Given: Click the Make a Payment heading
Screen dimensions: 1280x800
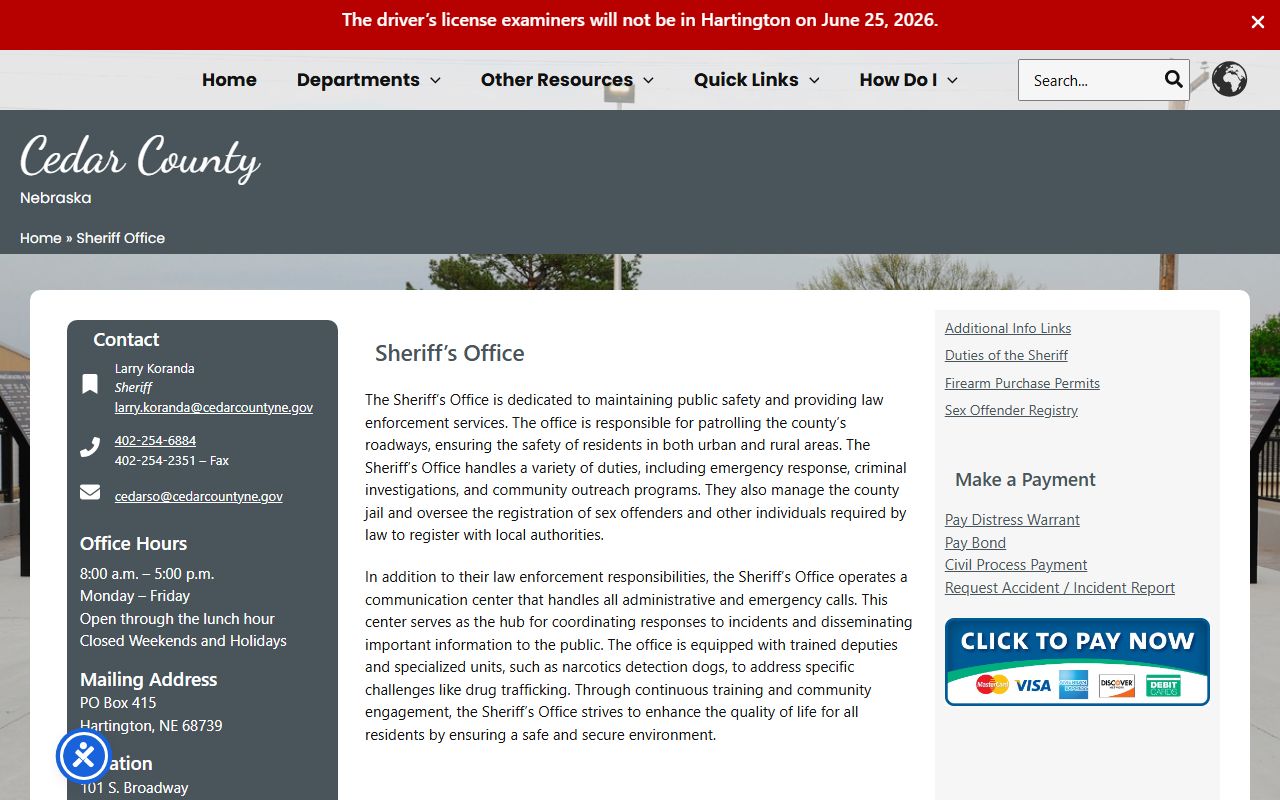Looking at the screenshot, I should pyautogui.click(x=1025, y=480).
